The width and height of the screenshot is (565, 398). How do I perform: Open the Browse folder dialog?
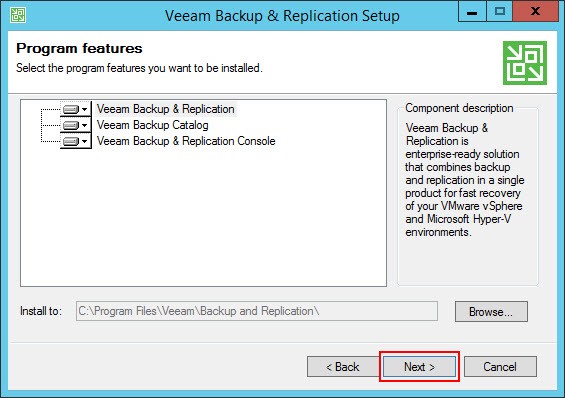(491, 312)
